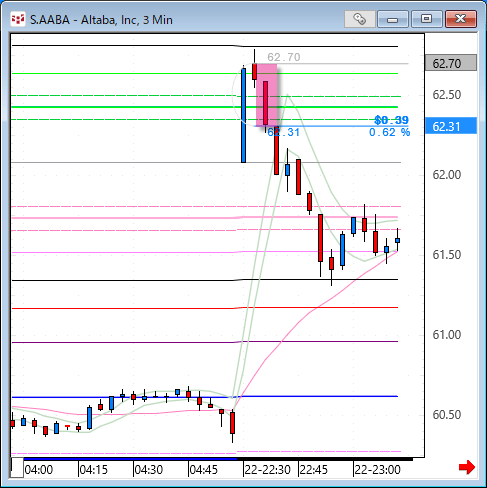Screen dimensions: 487x488
Task: Click the 62.00 price scale value
Action: [x=446, y=175]
